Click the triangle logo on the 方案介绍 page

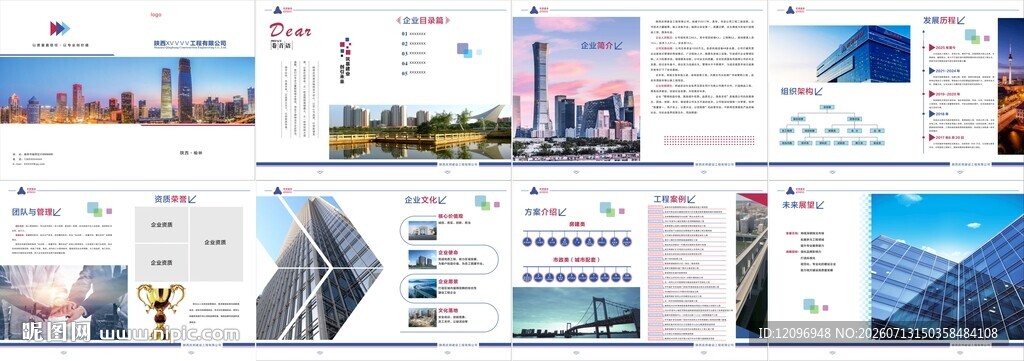(535, 191)
